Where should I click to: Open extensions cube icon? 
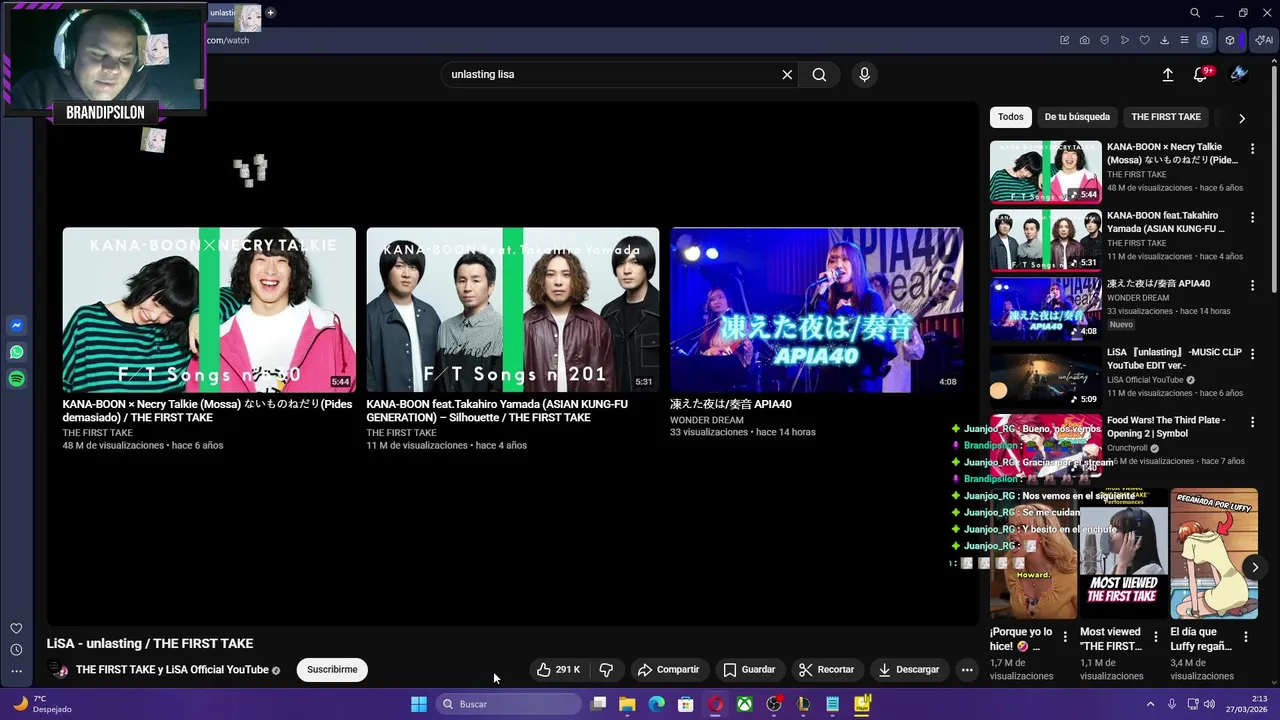click(x=1230, y=40)
